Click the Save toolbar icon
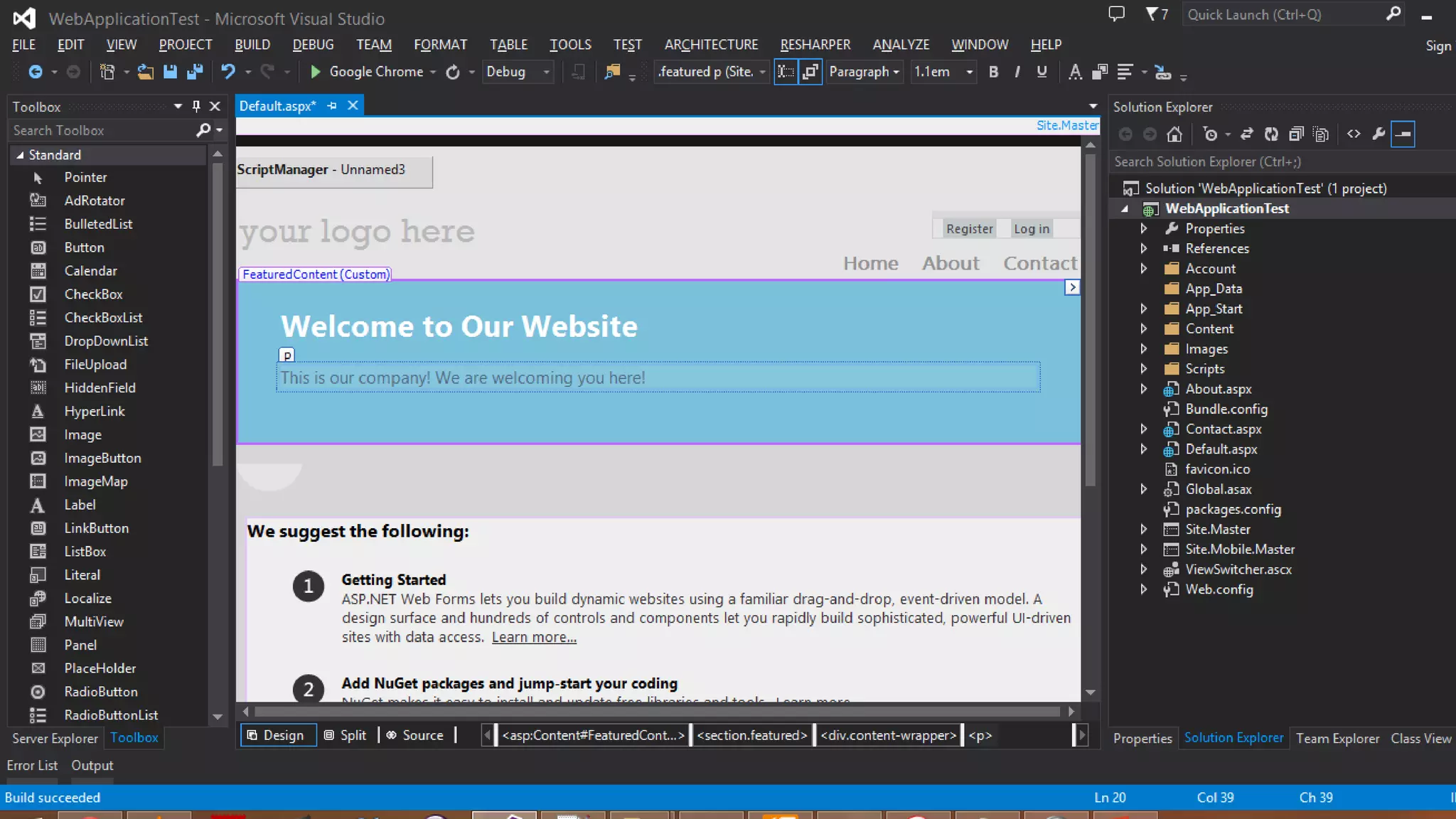1456x819 pixels. 170,72
